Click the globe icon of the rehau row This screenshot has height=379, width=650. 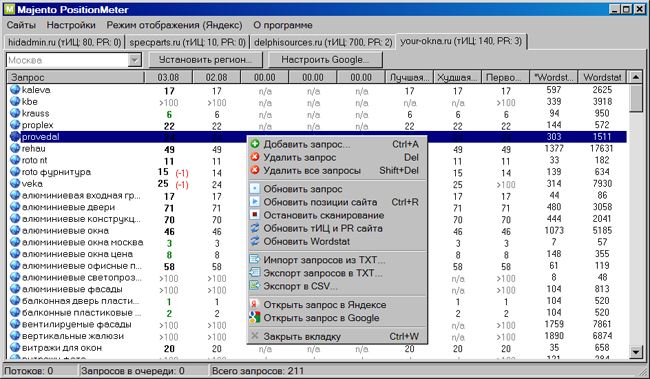15,148
